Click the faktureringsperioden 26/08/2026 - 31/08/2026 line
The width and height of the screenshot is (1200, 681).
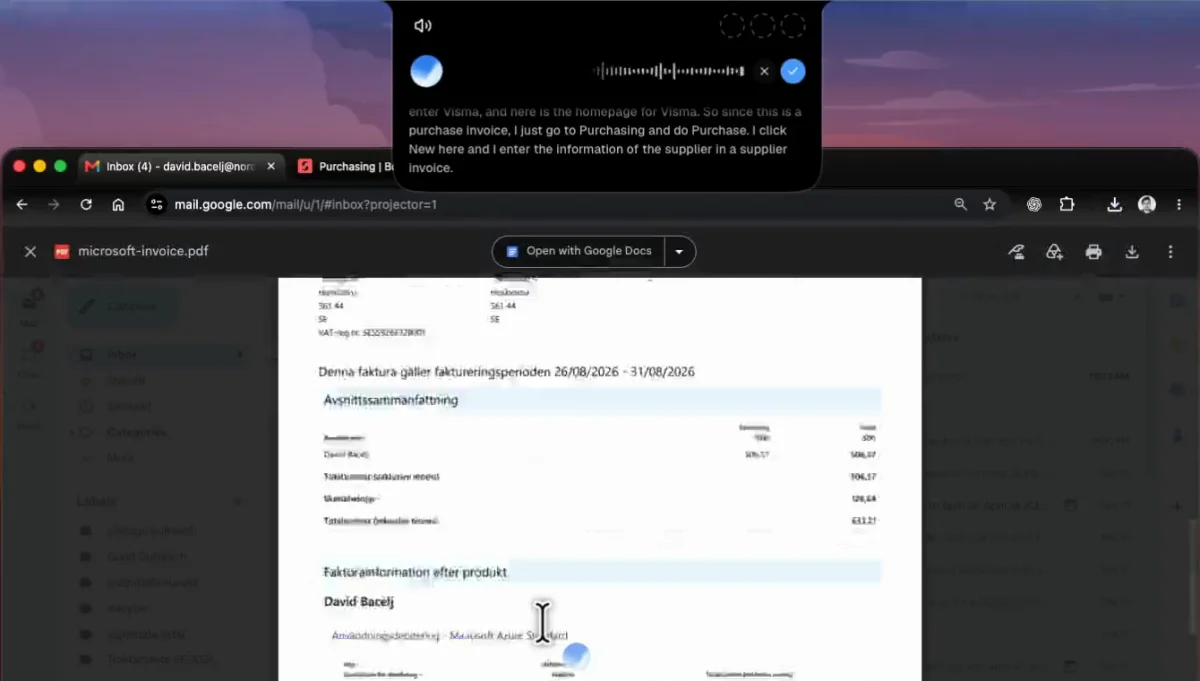pos(506,372)
